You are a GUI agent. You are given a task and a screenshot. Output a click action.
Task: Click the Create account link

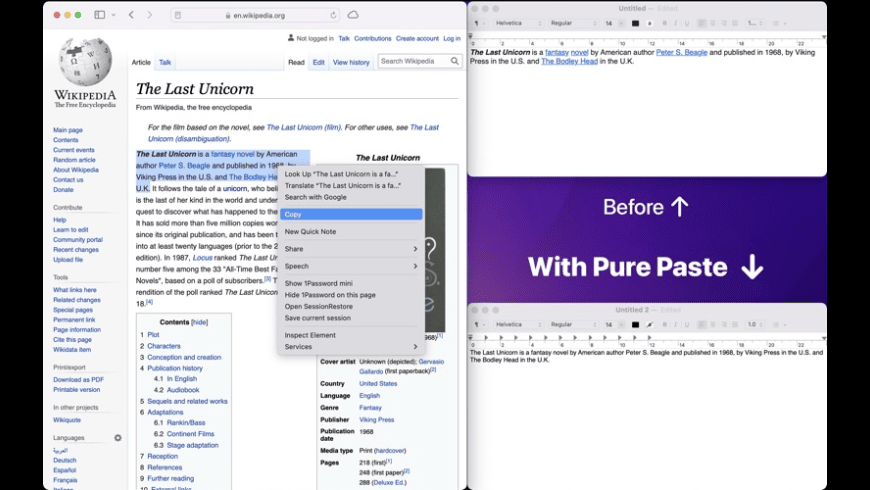pyautogui.click(x=417, y=38)
